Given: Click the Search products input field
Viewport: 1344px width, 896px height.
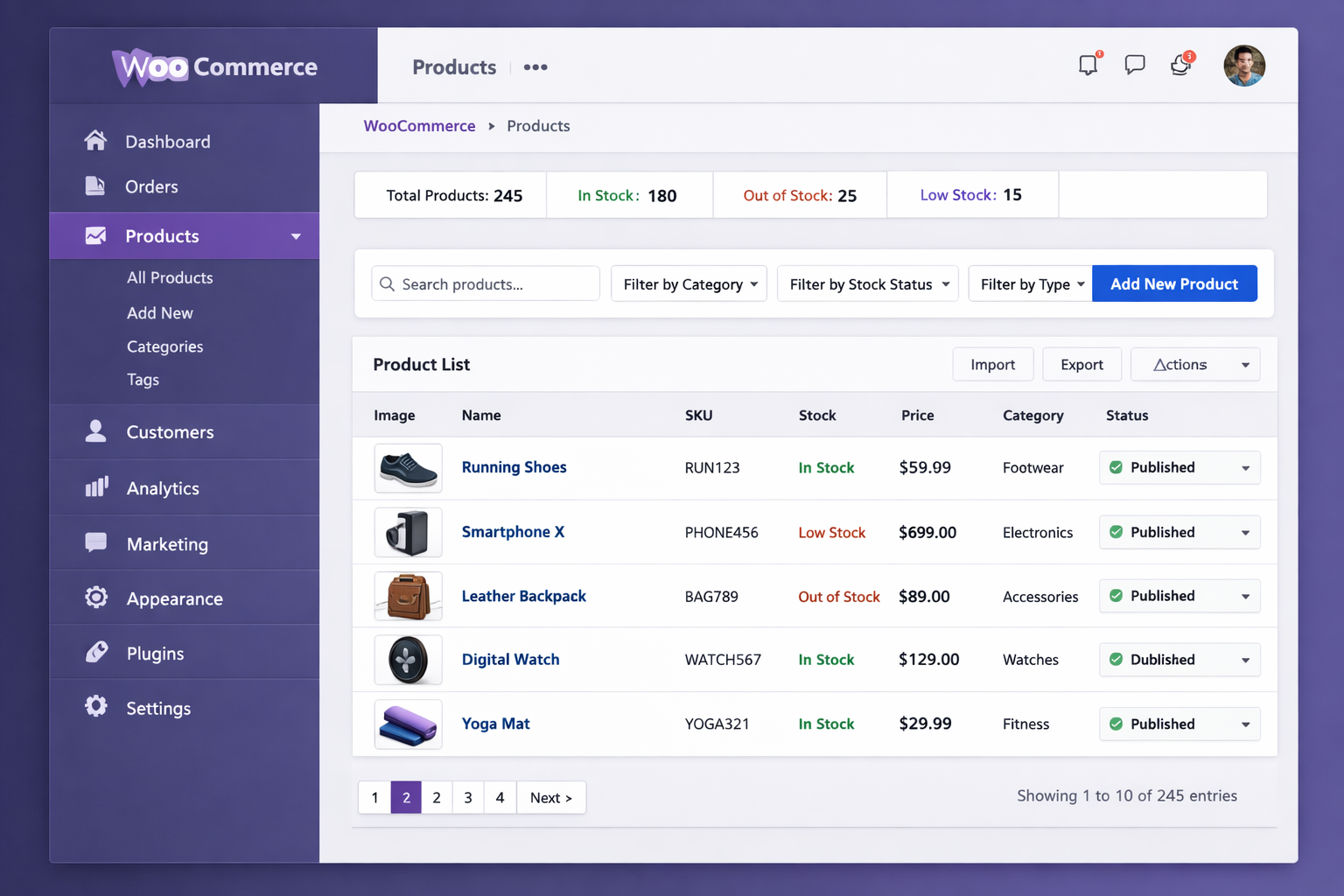Looking at the screenshot, I should tap(486, 284).
